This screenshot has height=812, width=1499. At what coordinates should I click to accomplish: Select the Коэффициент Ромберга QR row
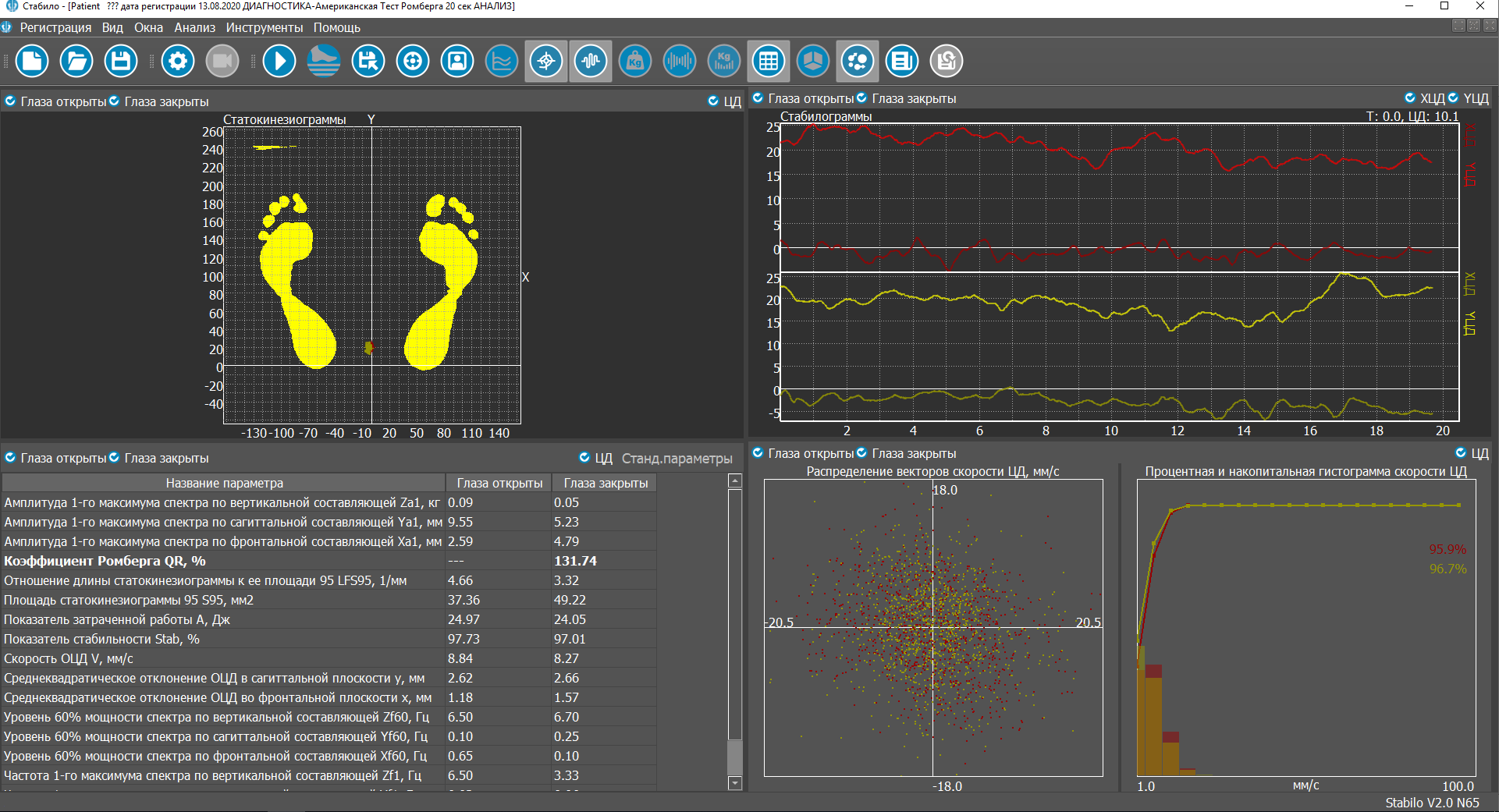pyautogui.click(x=329, y=561)
